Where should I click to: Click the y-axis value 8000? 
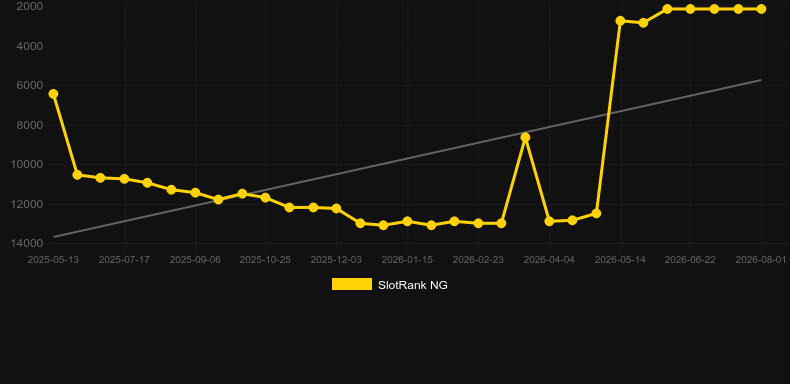click(30, 125)
